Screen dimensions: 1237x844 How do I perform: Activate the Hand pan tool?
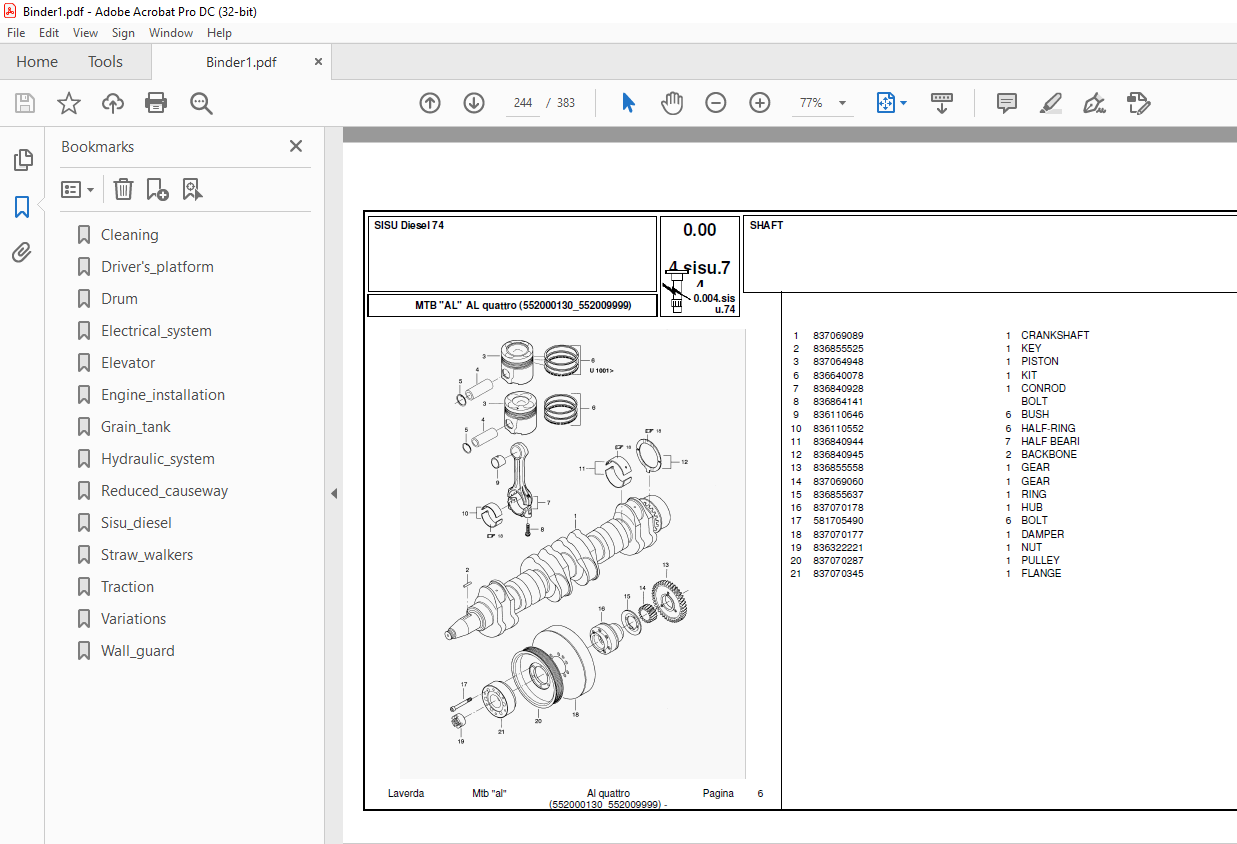tap(672, 103)
